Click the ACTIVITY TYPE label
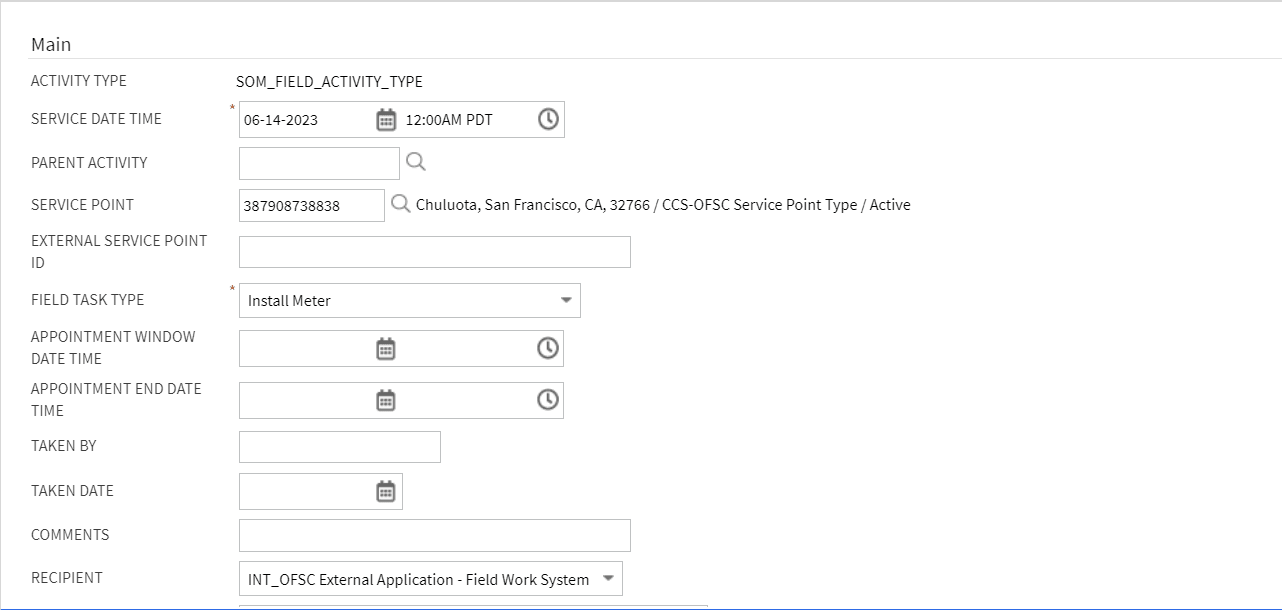 tap(79, 81)
